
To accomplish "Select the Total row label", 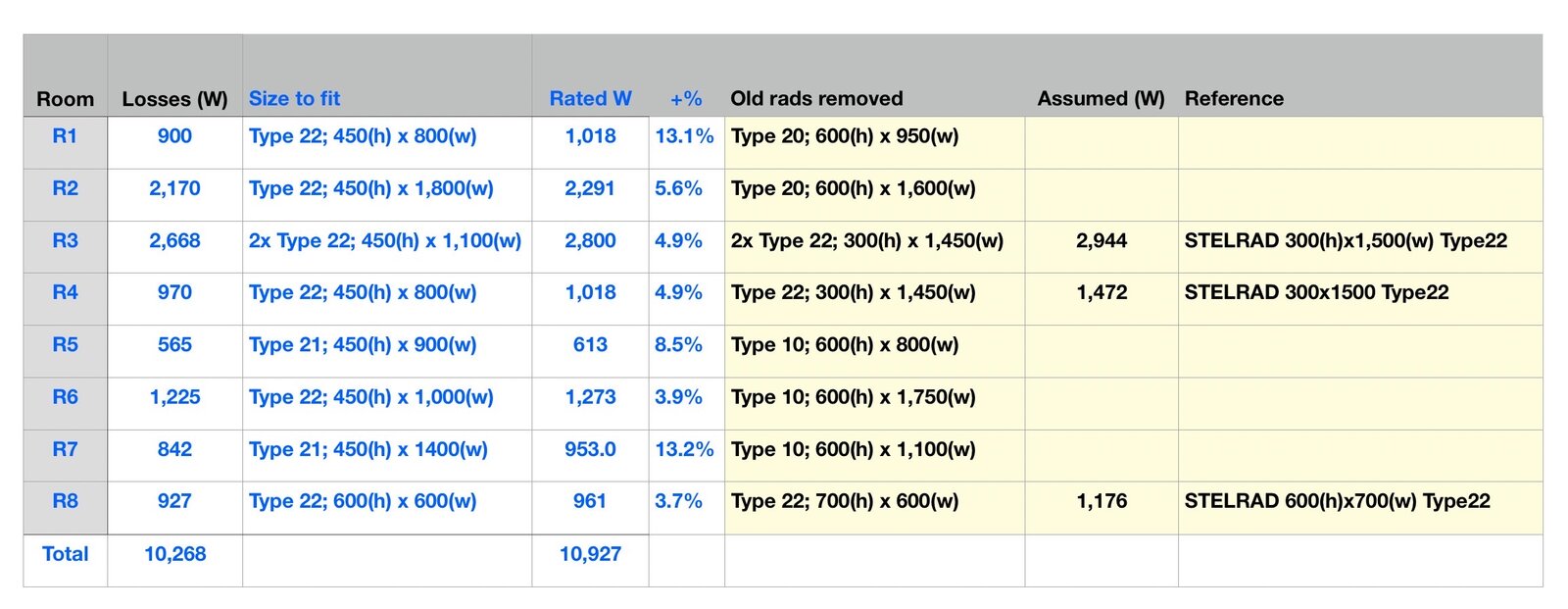I will [65, 554].
